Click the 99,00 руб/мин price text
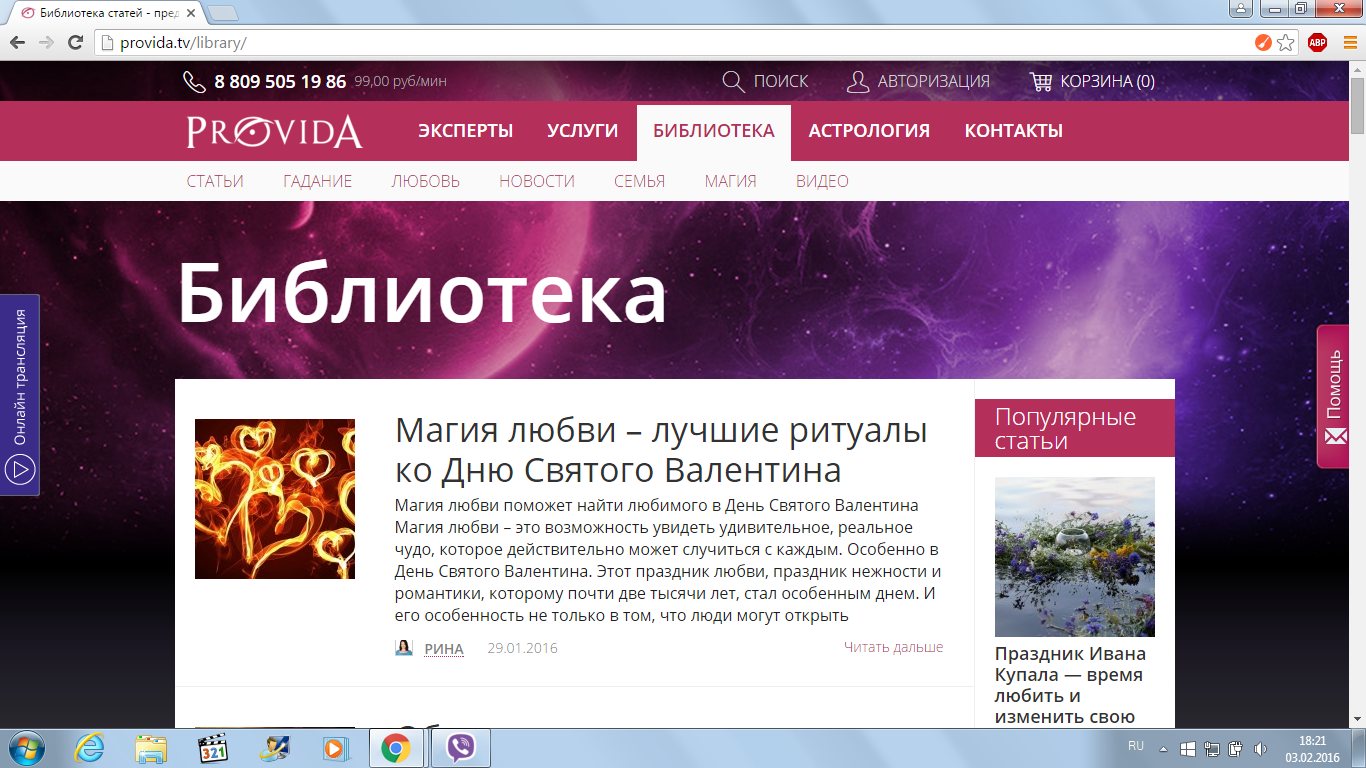The height and width of the screenshot is (768, 1366). pos(400,82)
